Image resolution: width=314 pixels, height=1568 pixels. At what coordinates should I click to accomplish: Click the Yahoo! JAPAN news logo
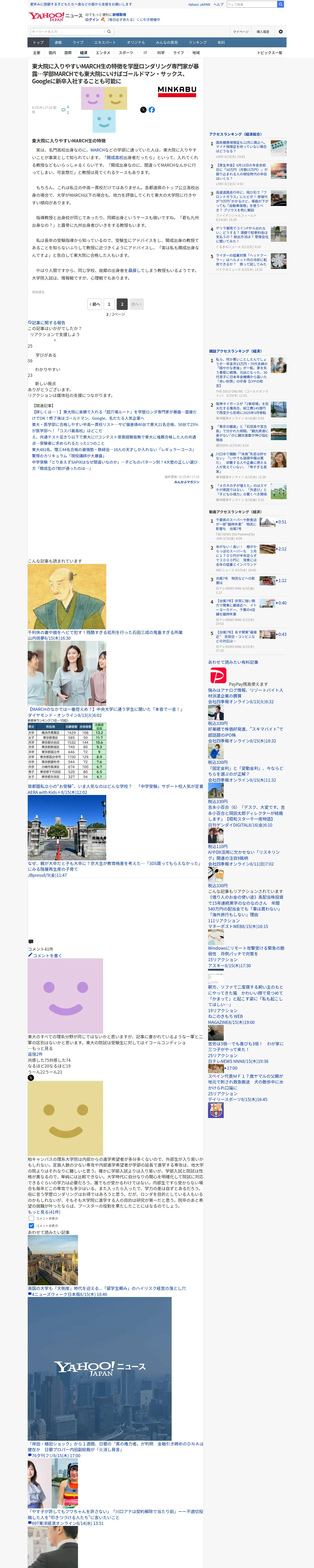click(55, 16)
